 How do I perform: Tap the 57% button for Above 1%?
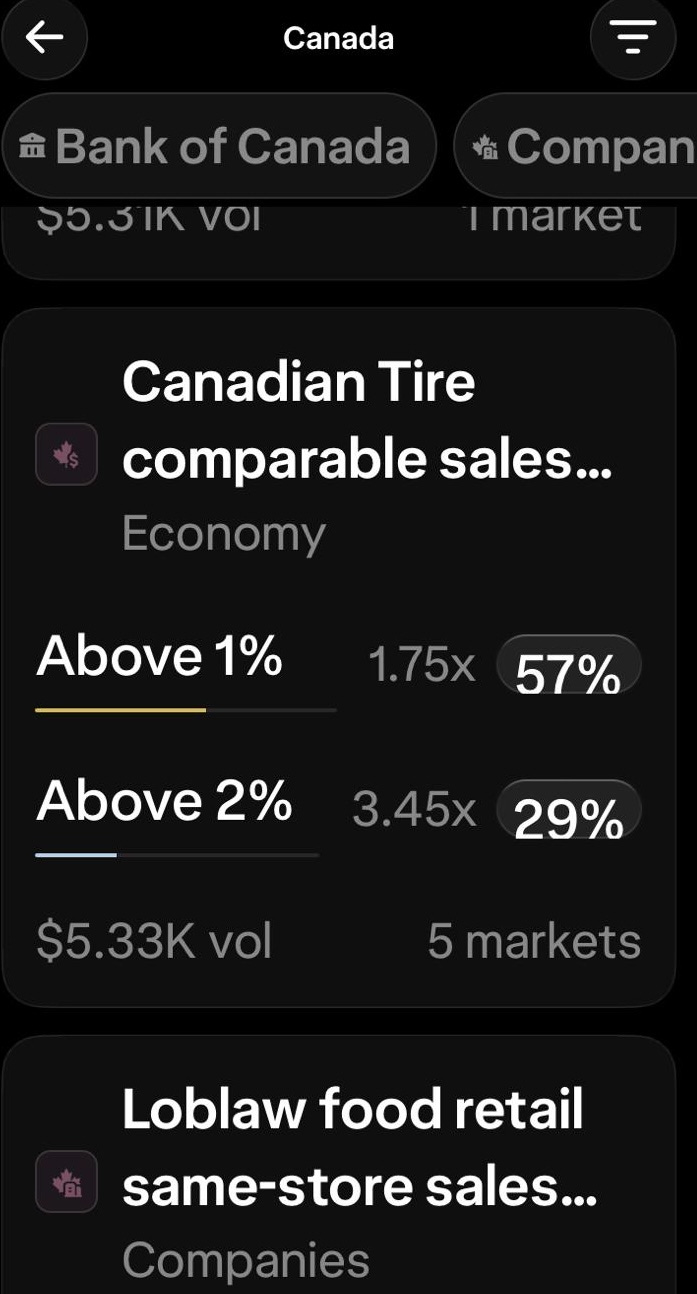pyautogui.click(x=569, y=665)
